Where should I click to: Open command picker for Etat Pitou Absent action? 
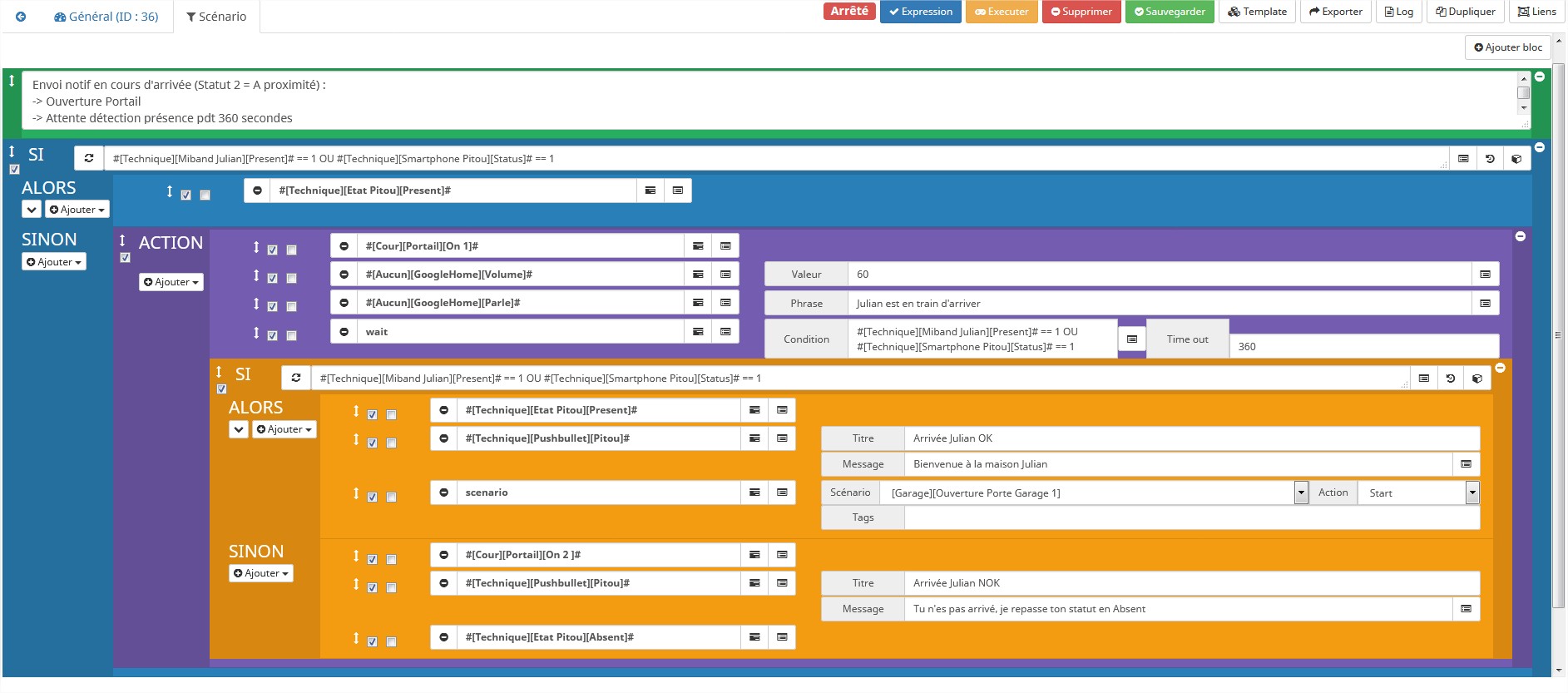[x=782, y=637]
